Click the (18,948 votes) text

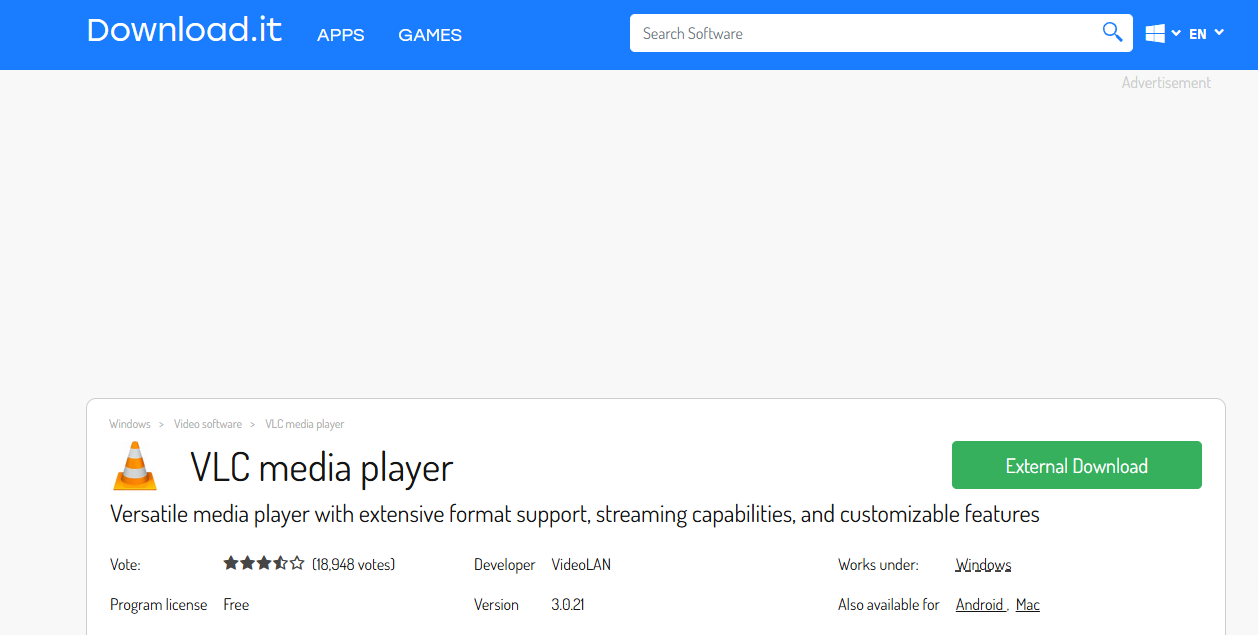pyautogui.click(x=354, y=564)
